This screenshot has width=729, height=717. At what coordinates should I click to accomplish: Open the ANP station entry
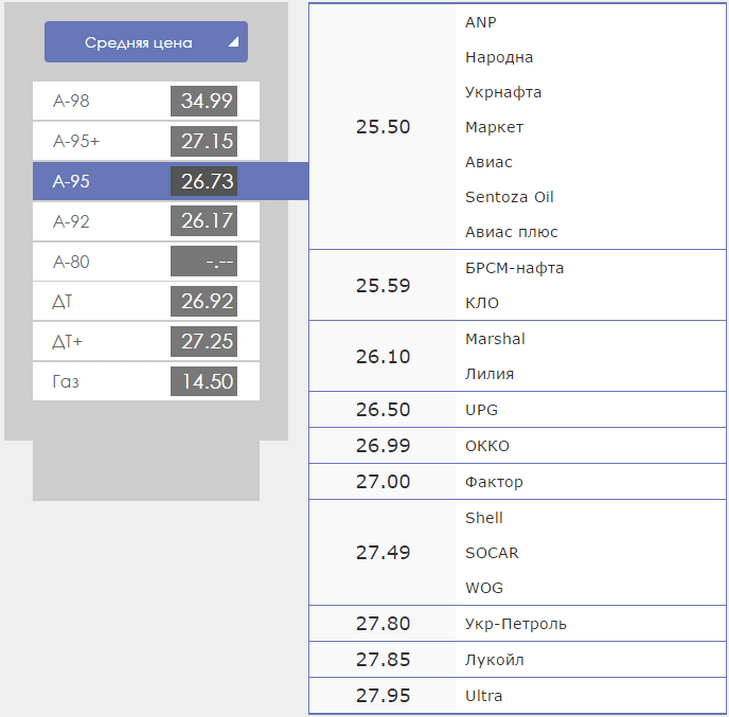pos(481,22)
